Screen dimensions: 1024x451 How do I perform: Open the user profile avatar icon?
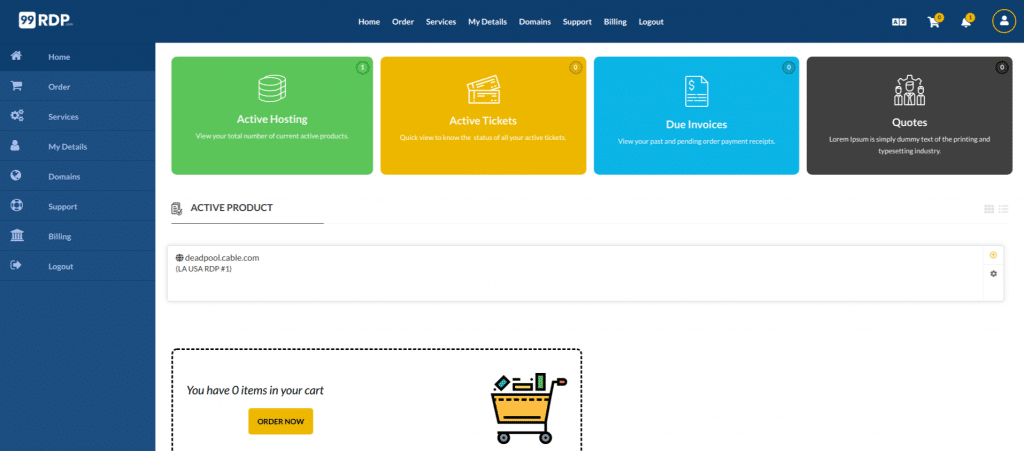click(1003, 21)
